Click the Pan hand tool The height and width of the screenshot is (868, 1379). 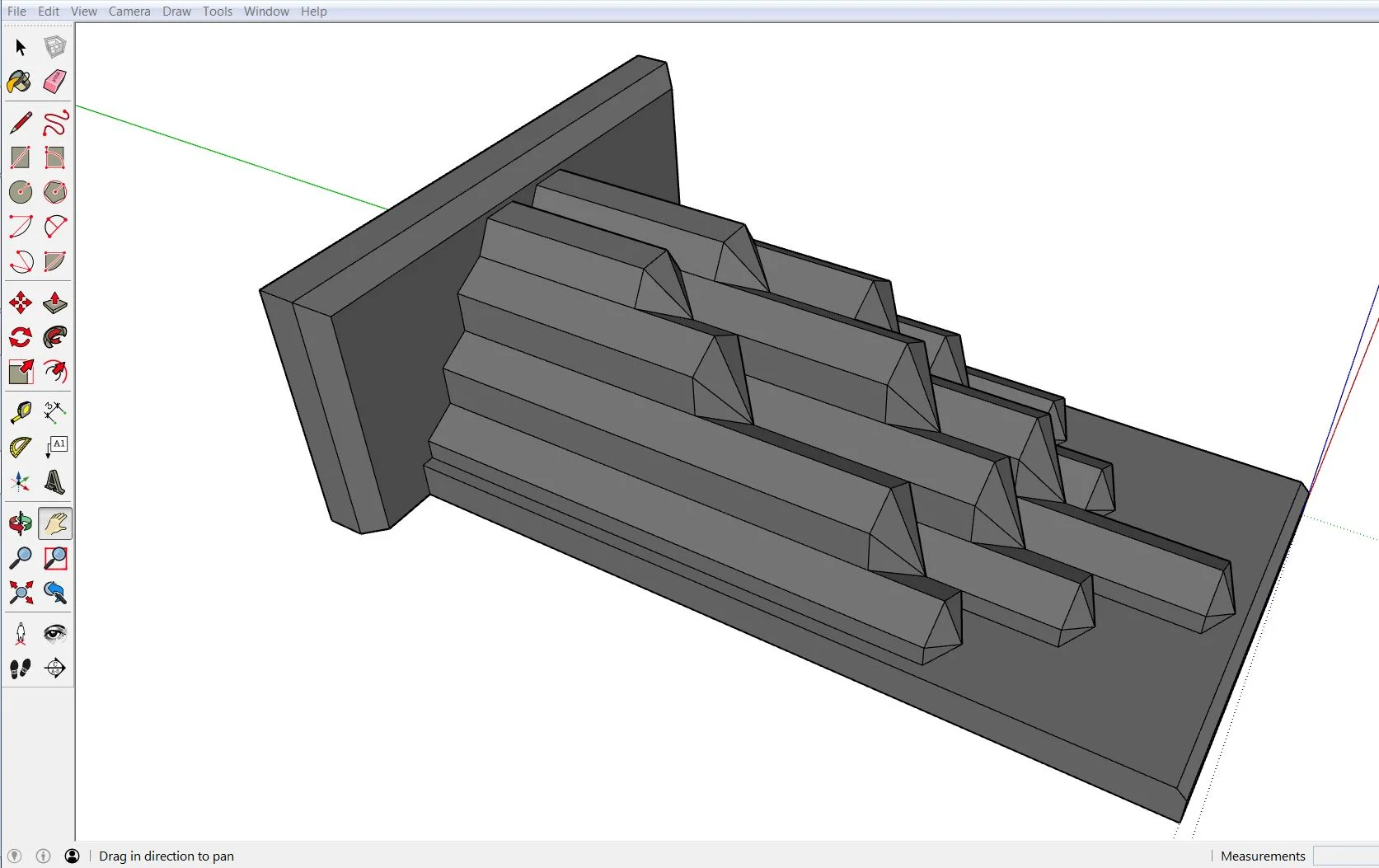pos(55,523)
